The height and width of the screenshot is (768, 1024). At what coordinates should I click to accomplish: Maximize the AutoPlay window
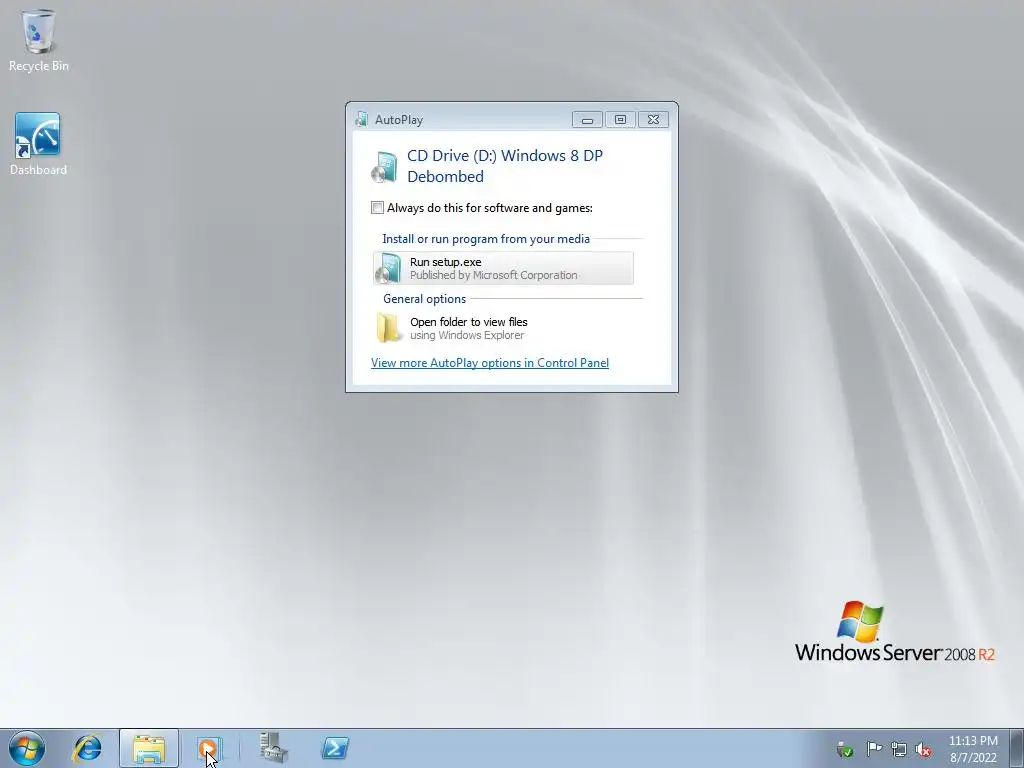[x=620, y=120]
